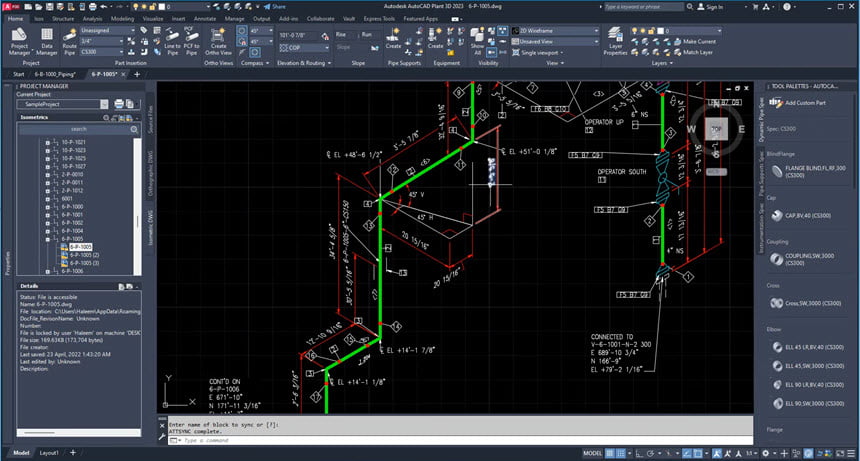Viewport: 860px width, 461px height.
Task: Open the 2D Wireframe visual style dropdown
Action: coord(555,31)
